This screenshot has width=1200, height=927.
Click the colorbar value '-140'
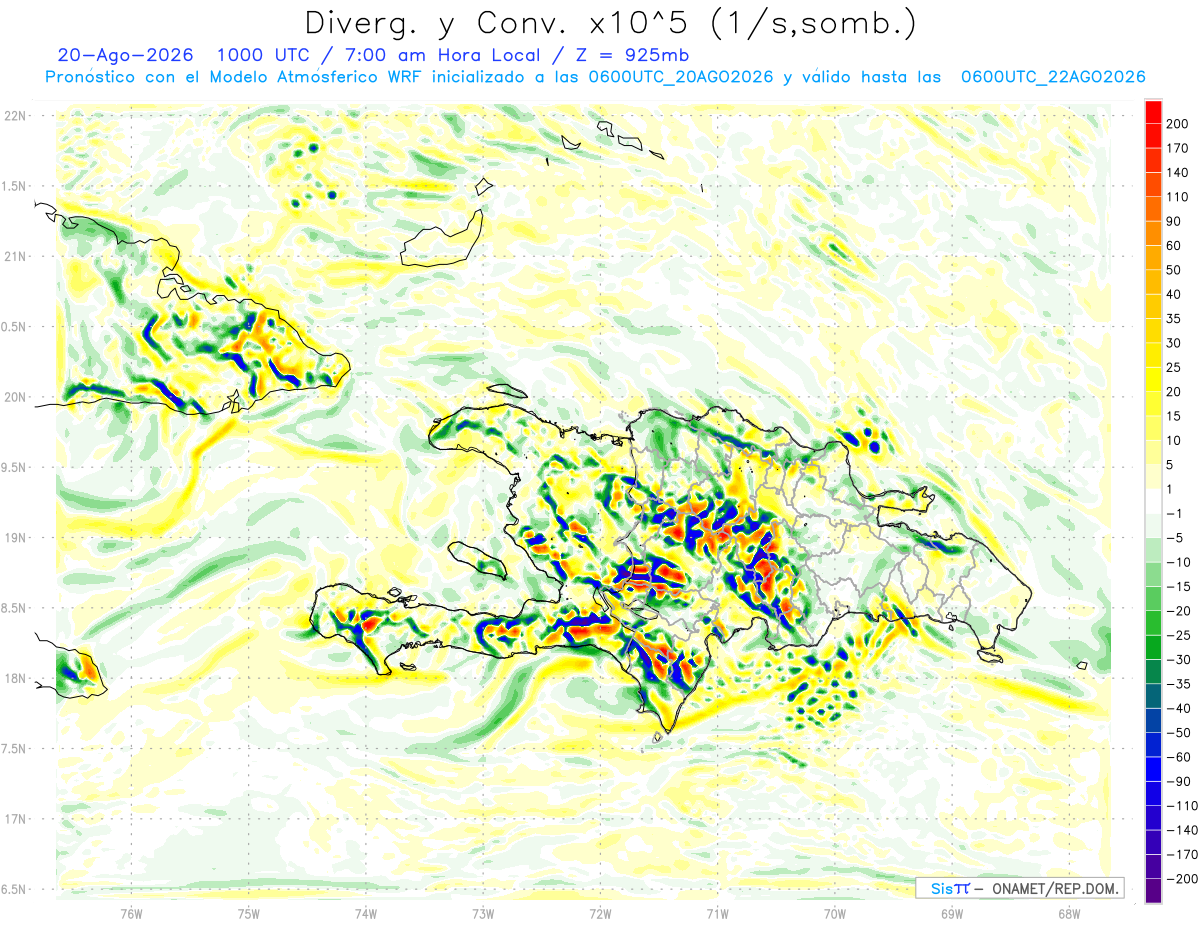pos(1182,831)
